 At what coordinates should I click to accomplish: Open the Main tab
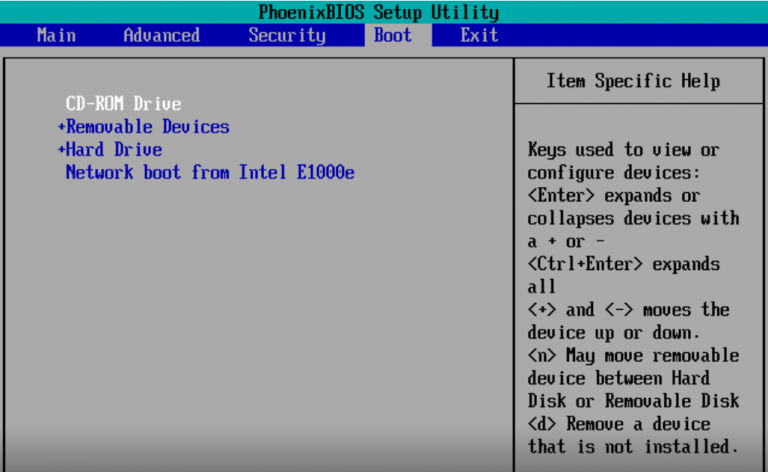(56, 35)
